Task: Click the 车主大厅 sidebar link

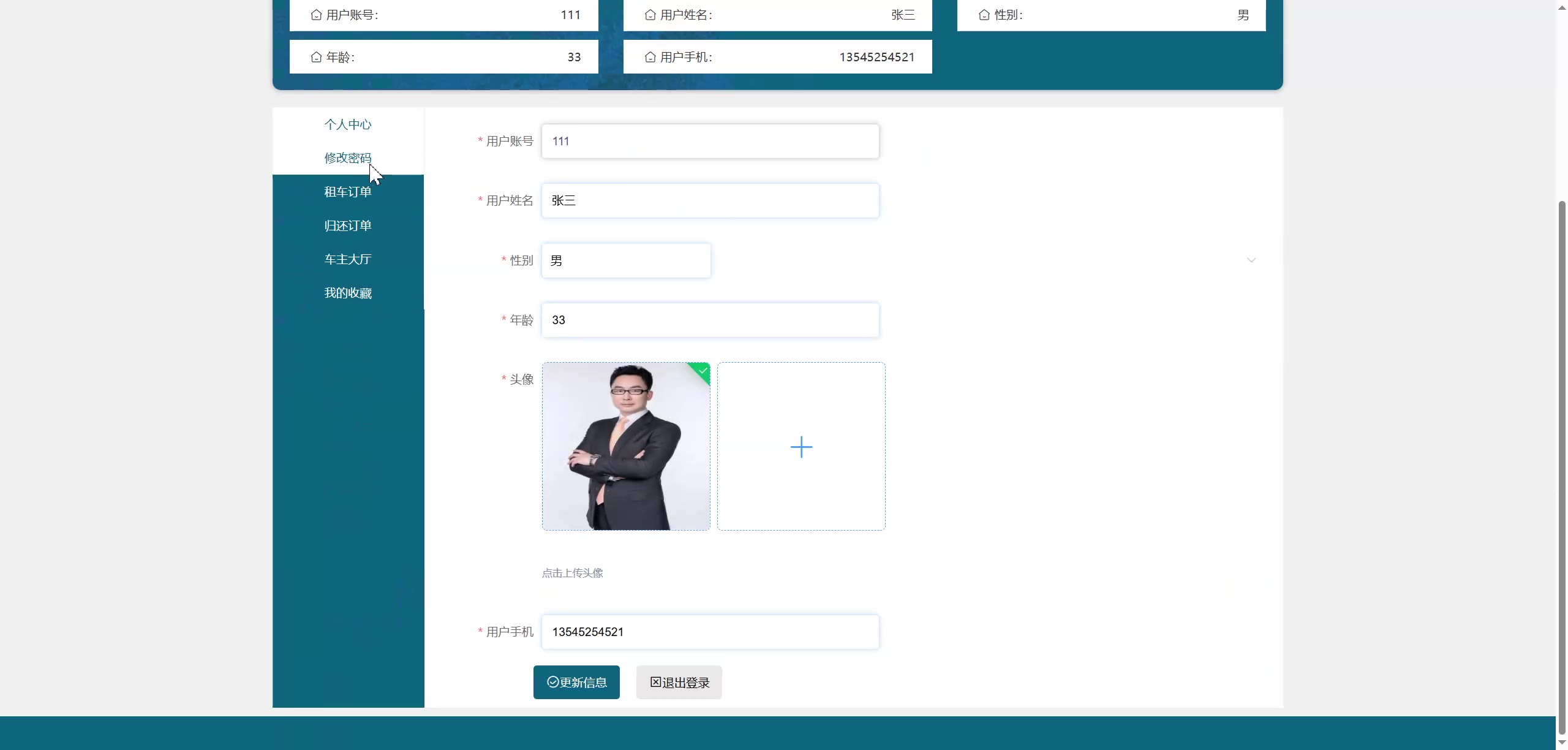Action: (348, 259)
